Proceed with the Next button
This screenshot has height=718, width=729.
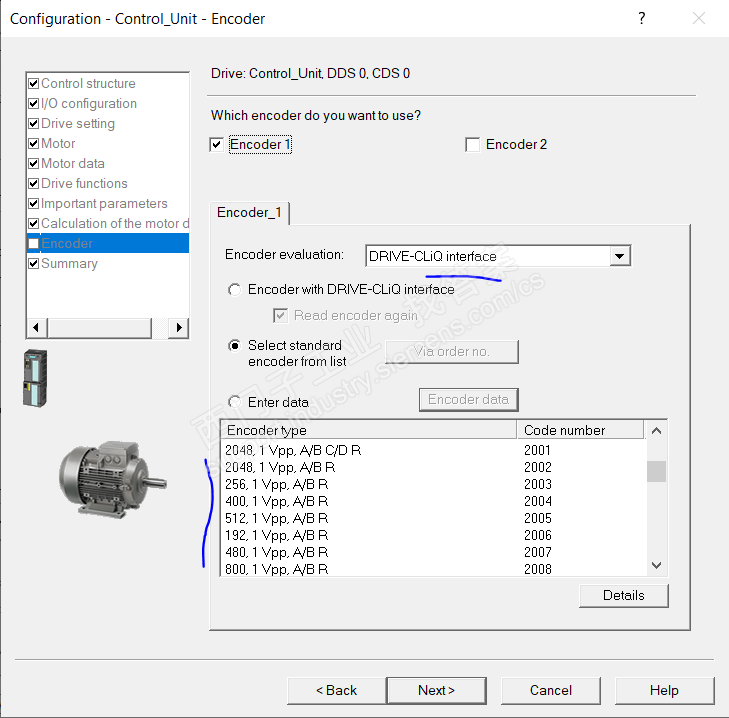(437, 691)
